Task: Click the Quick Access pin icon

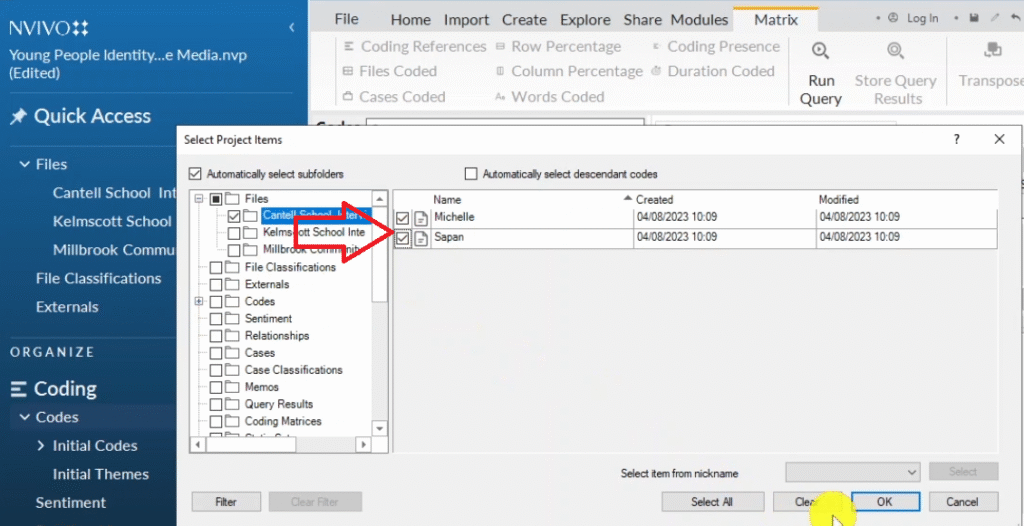Action: pos(18,117)
